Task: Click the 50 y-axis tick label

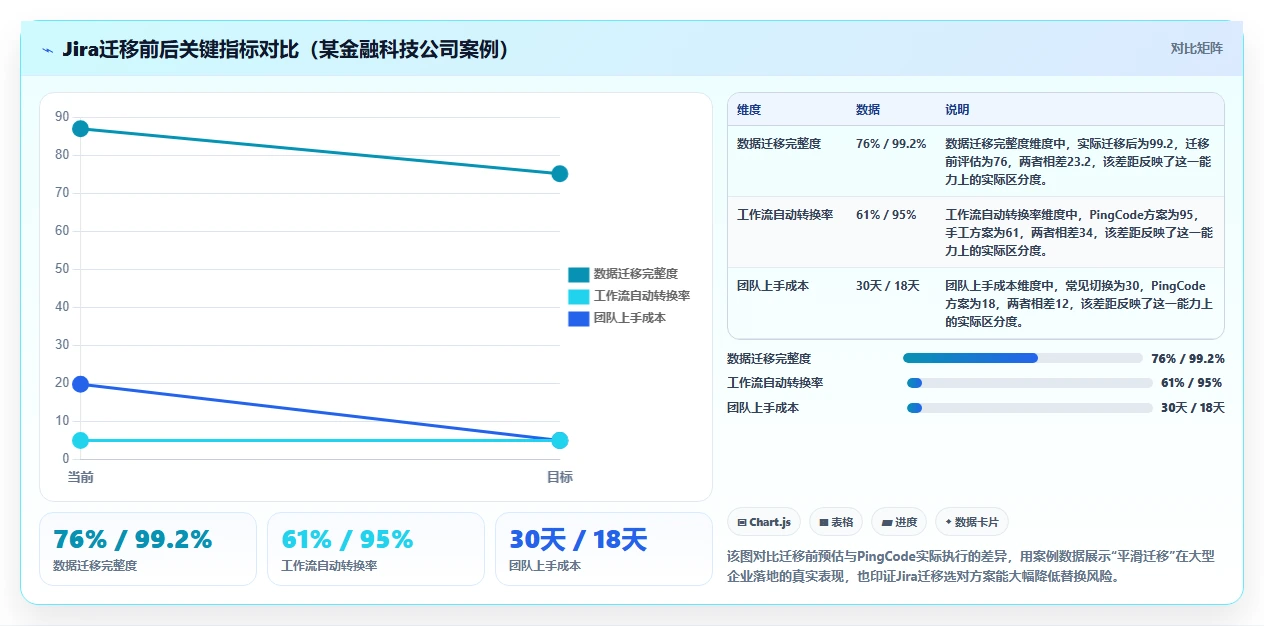Action: coord(62,269)
